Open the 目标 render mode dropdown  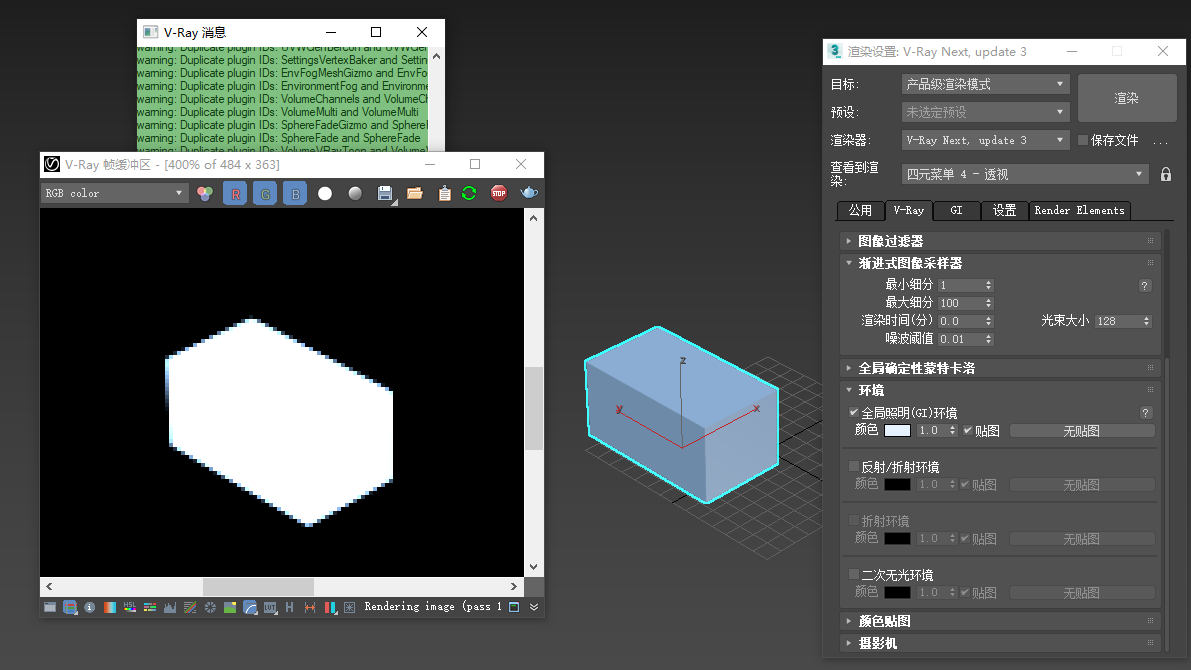[985, 84]
